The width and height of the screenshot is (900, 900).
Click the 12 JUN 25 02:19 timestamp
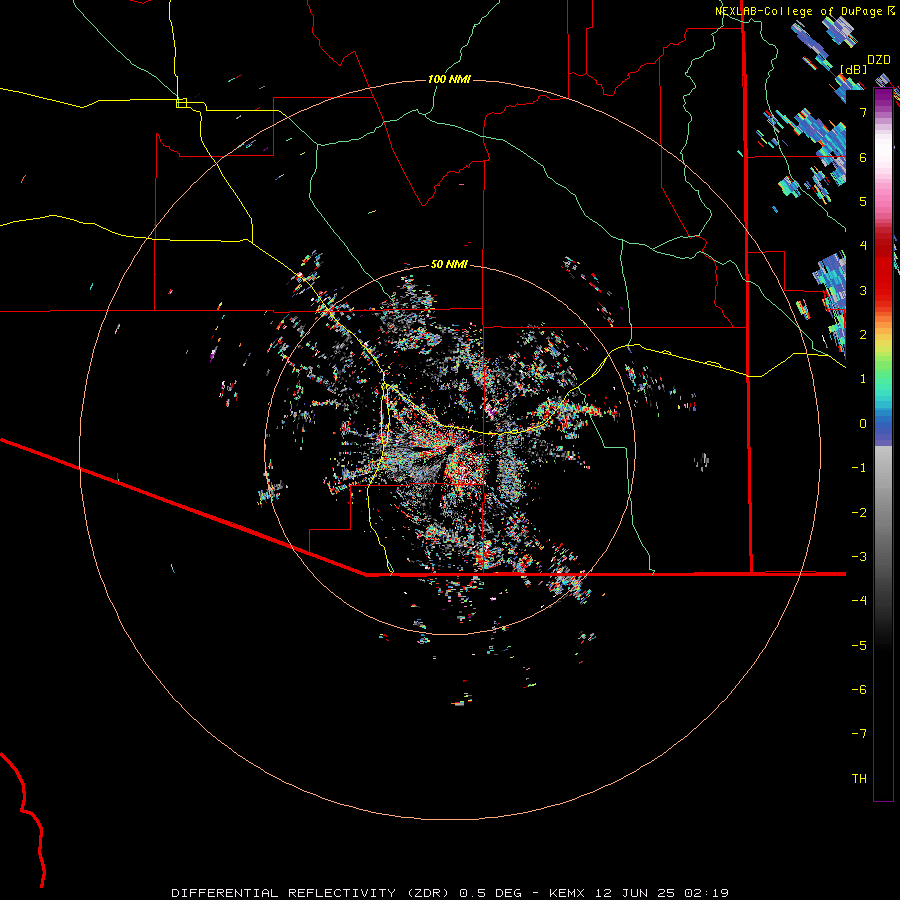coord(661,893)
